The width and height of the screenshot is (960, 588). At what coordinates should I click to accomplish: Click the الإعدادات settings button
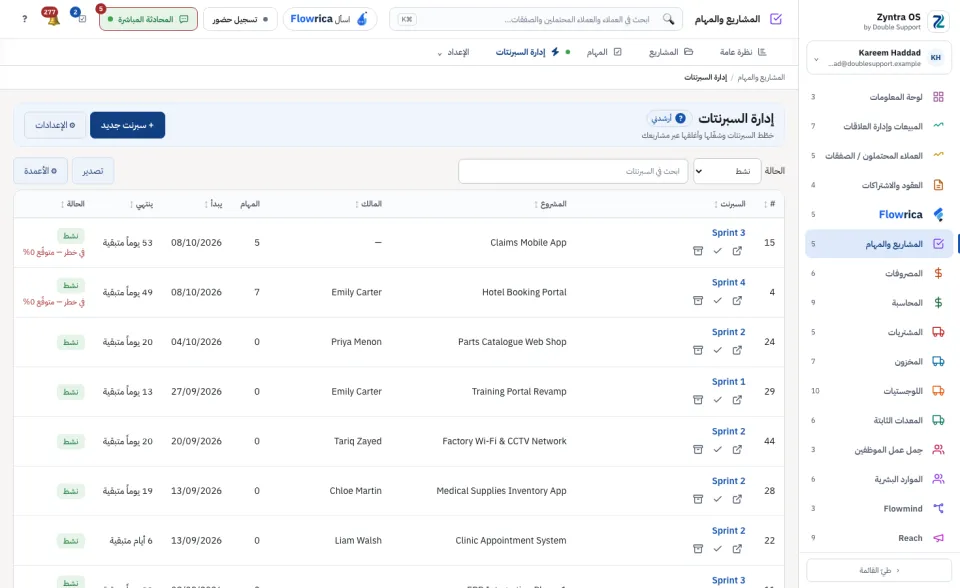pyautogui.click(x=55, y=125)
